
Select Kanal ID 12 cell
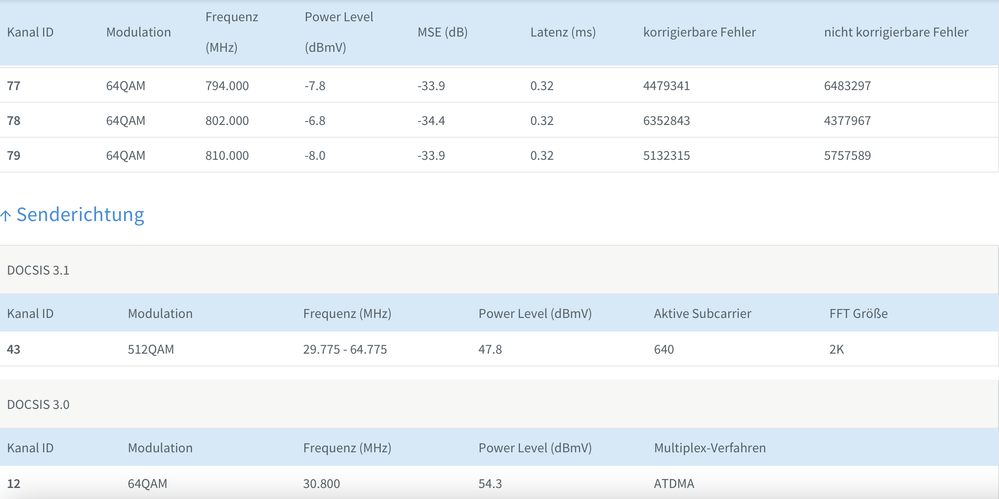coord(13,484)
